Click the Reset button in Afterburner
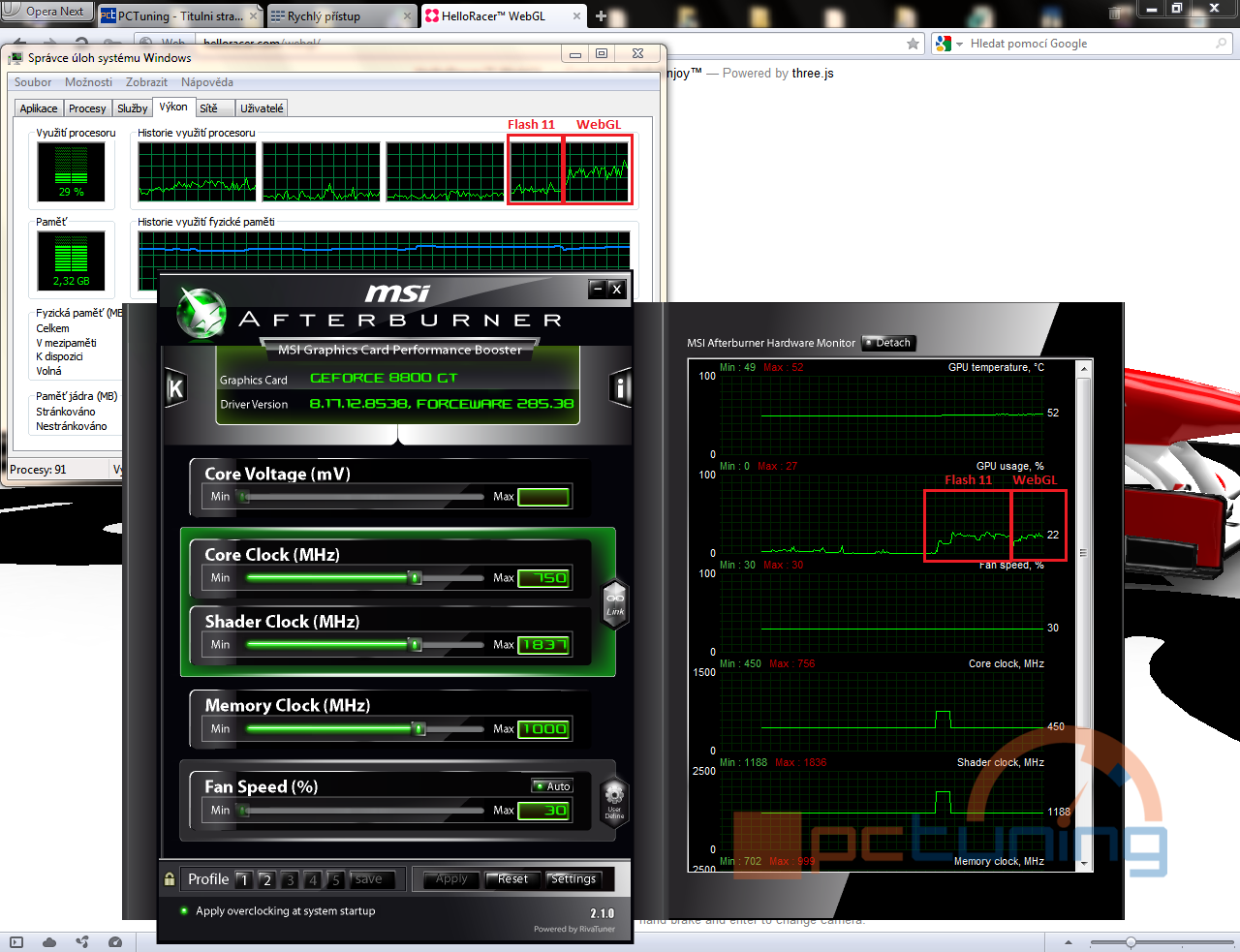This screenshot has height=952, width=1240. [513, 879]
